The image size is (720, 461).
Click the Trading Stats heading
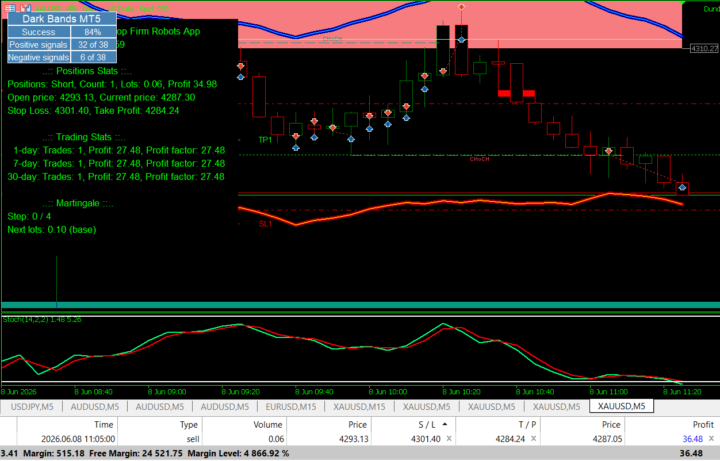point(84,137)
